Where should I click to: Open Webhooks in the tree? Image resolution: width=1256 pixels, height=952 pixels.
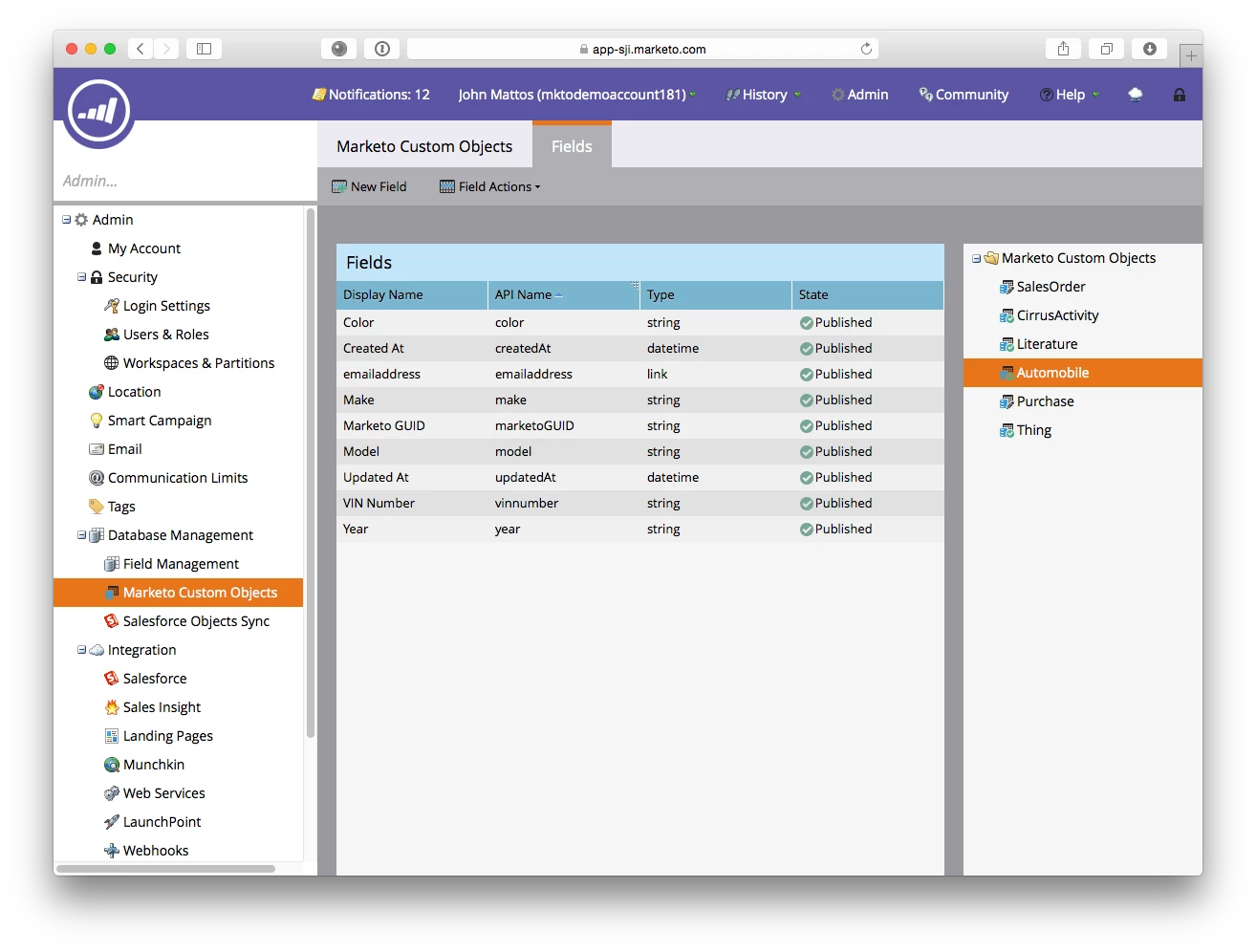point(156,851)
